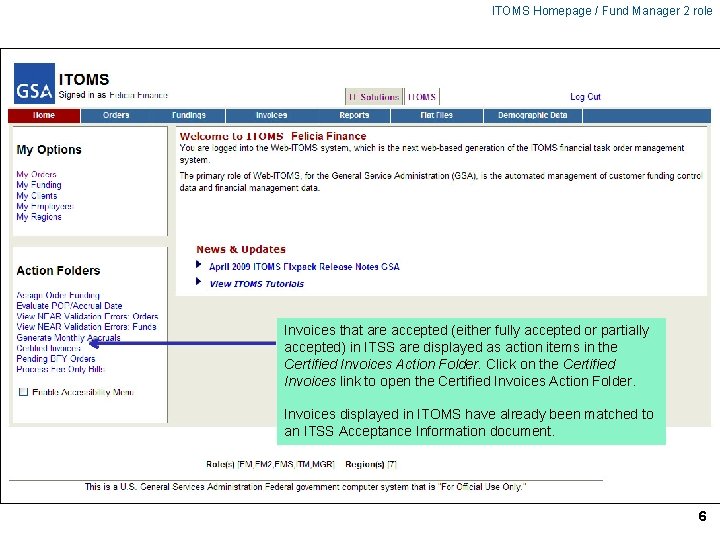Open April 2009 ITOMS Fixpack Release Notes
The image size is (720, 540).
[304, 267]
